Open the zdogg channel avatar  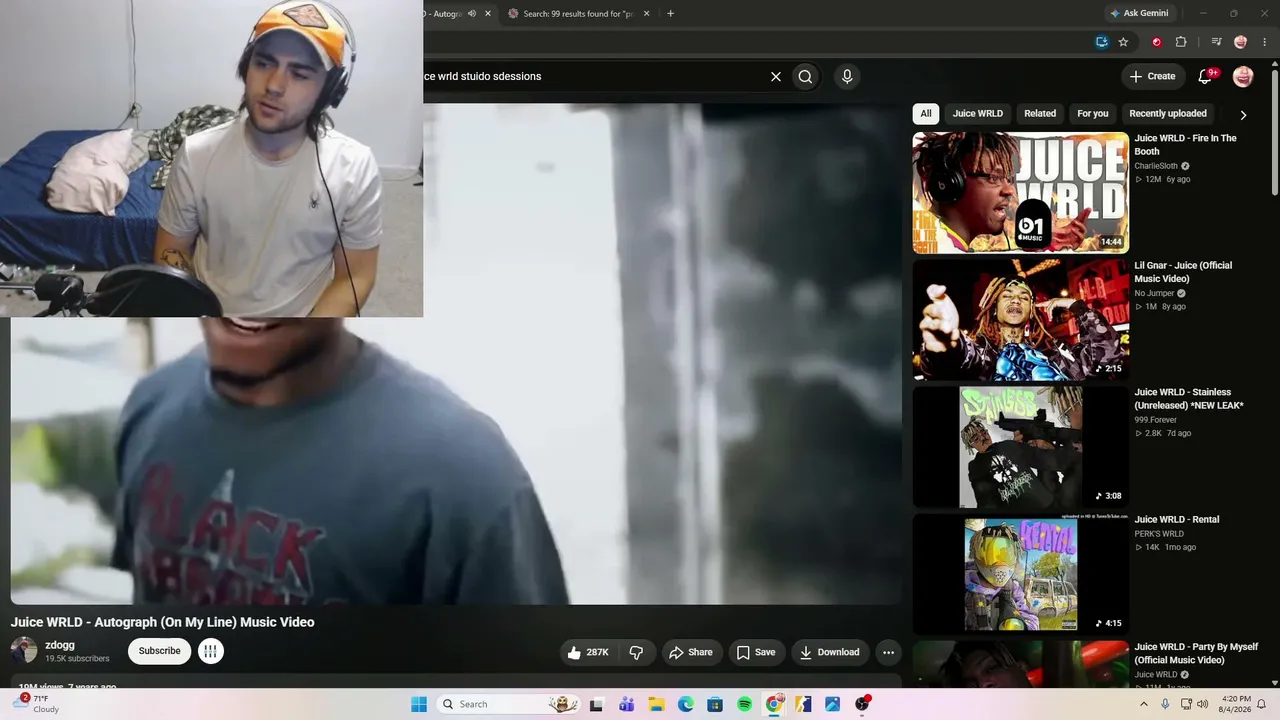[24, 651]
